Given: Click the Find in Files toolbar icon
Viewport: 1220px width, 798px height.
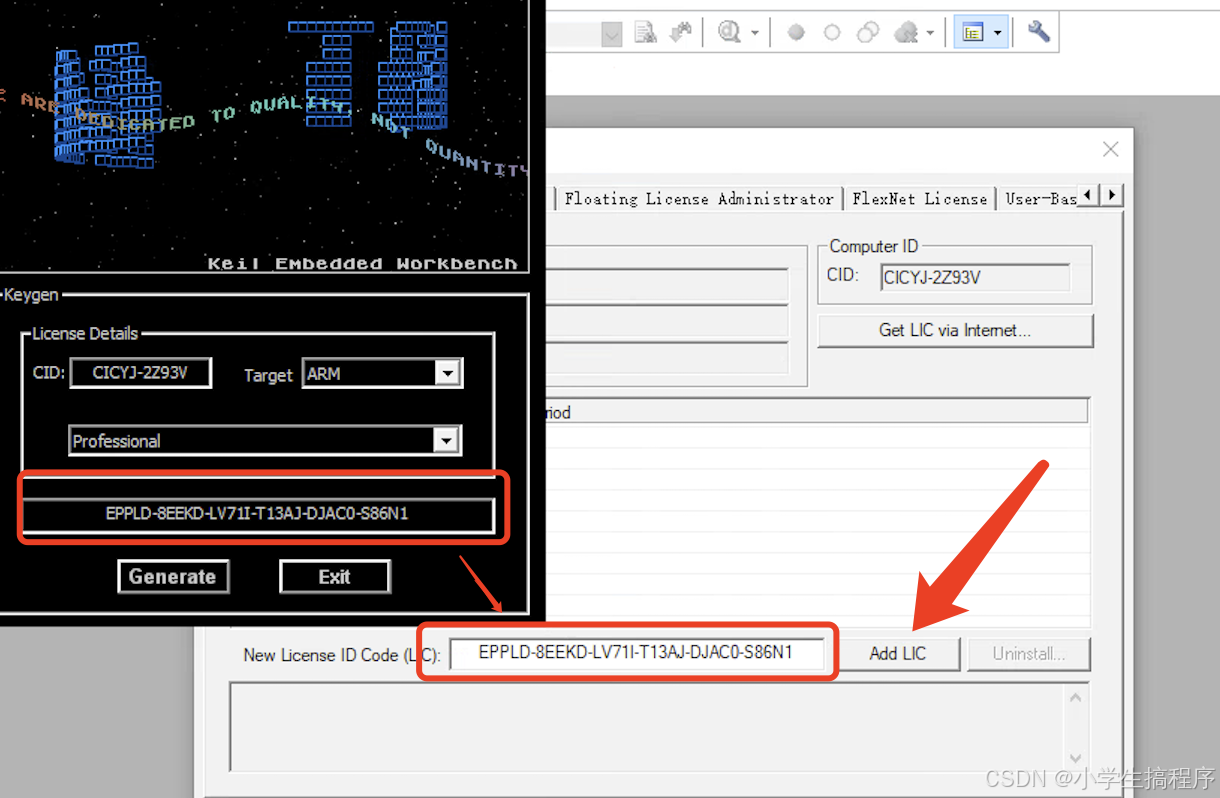Looking at the screenshot, I should coord(646,33).
